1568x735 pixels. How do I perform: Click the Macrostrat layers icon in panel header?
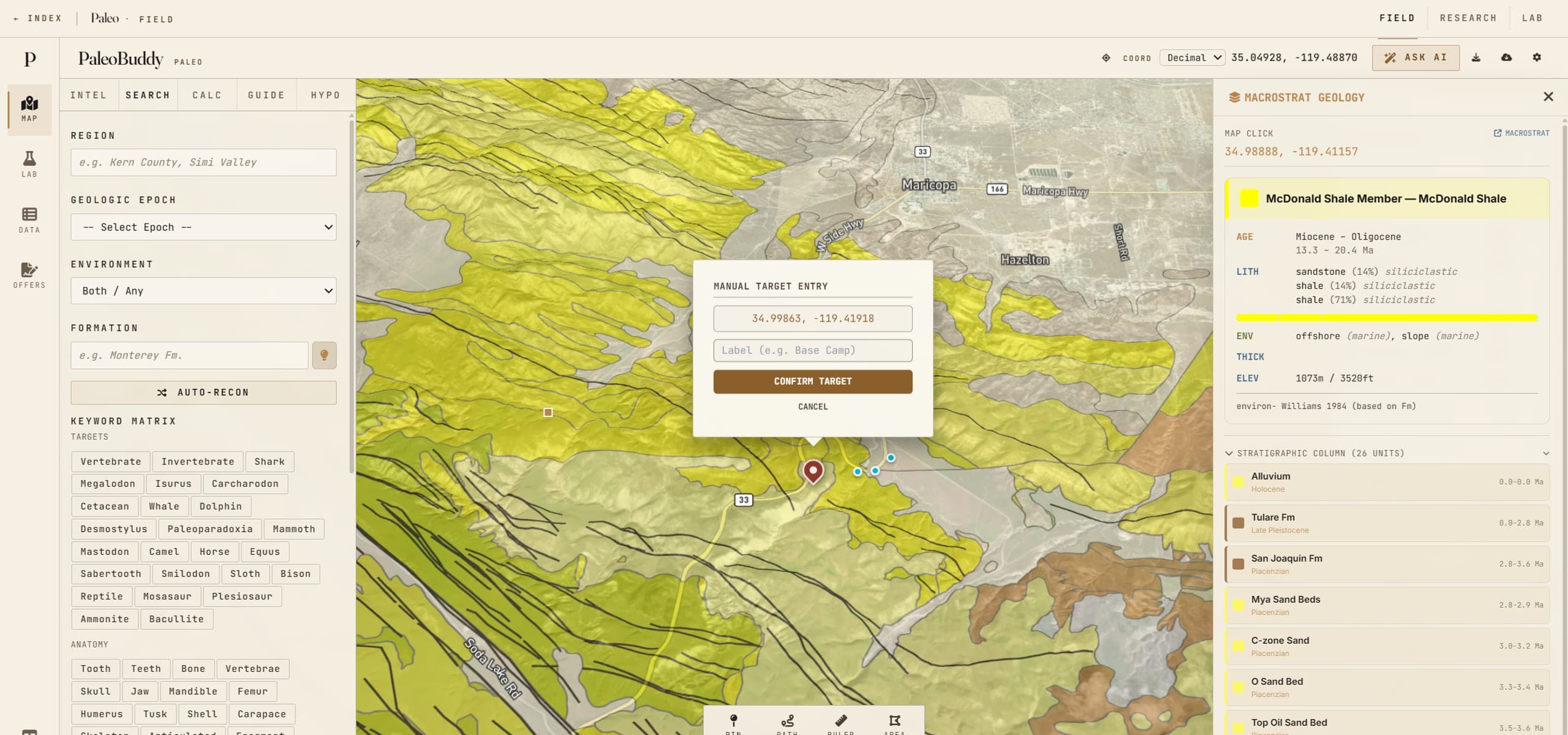coord(1234,97)
